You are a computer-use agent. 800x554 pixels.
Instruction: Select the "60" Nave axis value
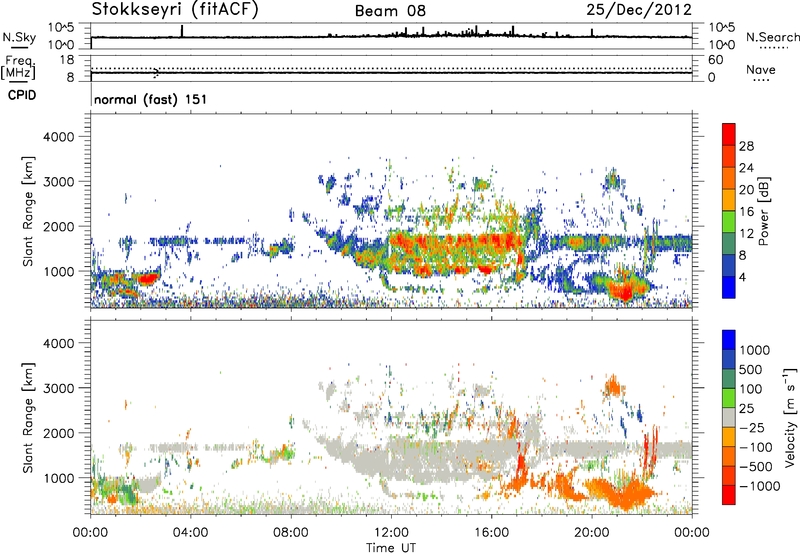[x=715, y=60]
